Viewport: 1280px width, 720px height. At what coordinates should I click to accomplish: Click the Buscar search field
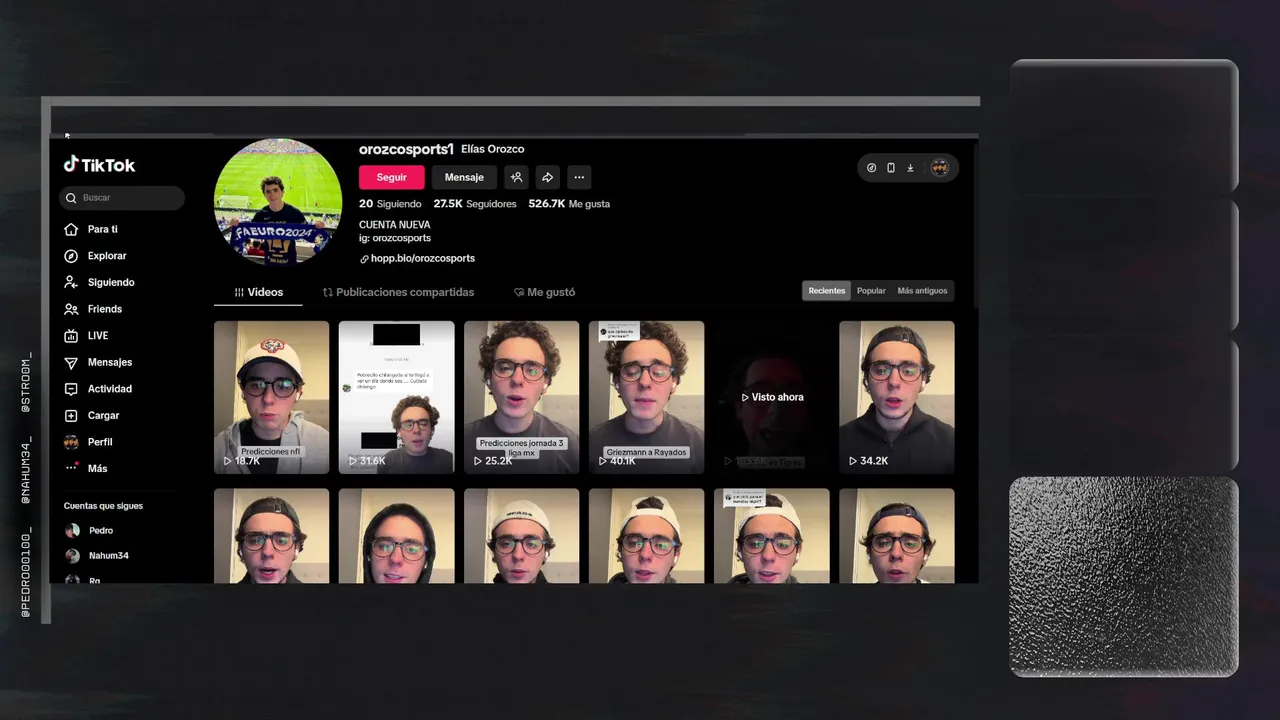point(122,198)
